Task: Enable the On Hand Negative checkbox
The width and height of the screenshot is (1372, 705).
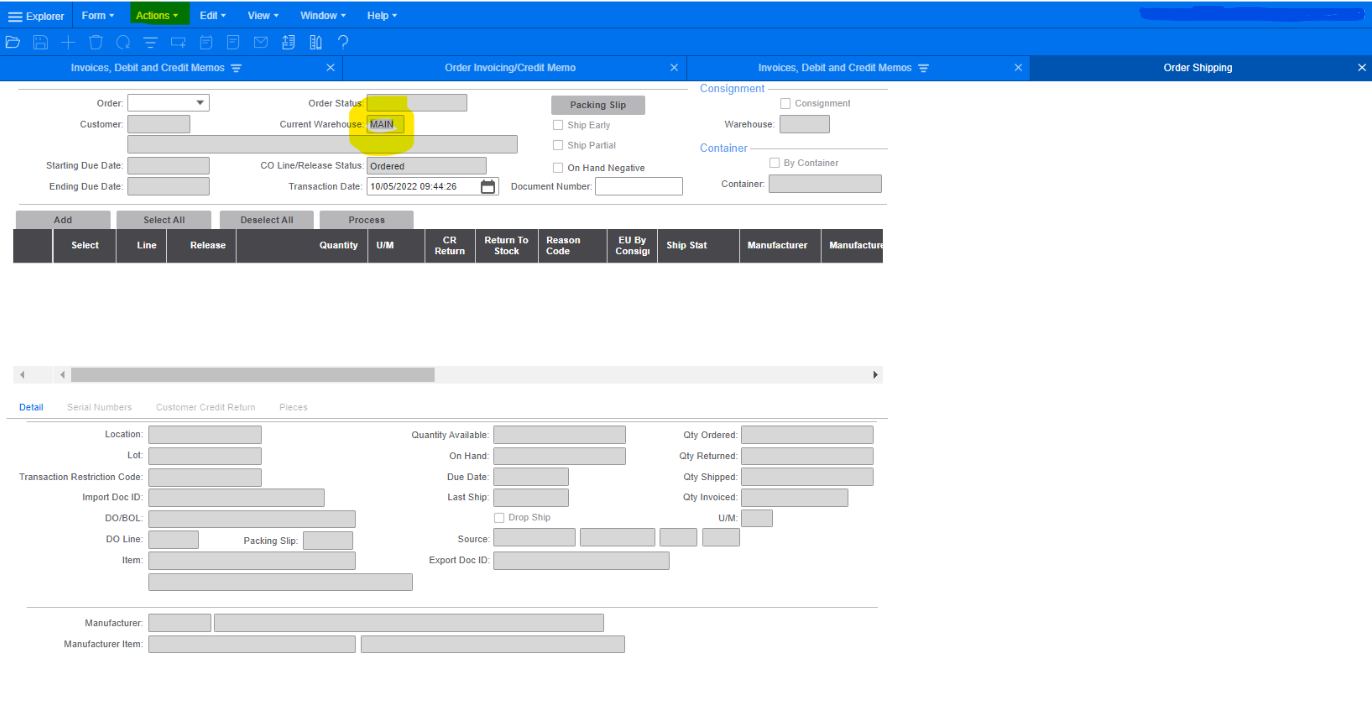Action: click(x=558, y=168)
